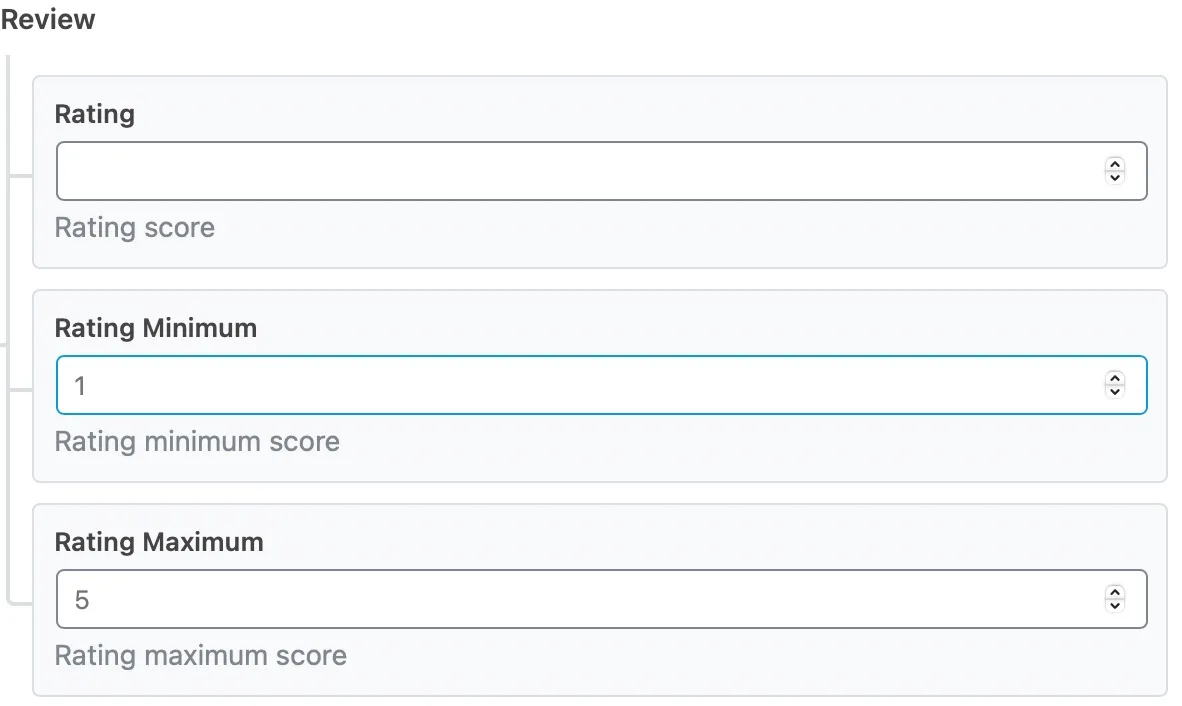The height and width of the screenshot is (706, 1182).
Task: Click the "Rating score" help text
Action: (135, 228)
